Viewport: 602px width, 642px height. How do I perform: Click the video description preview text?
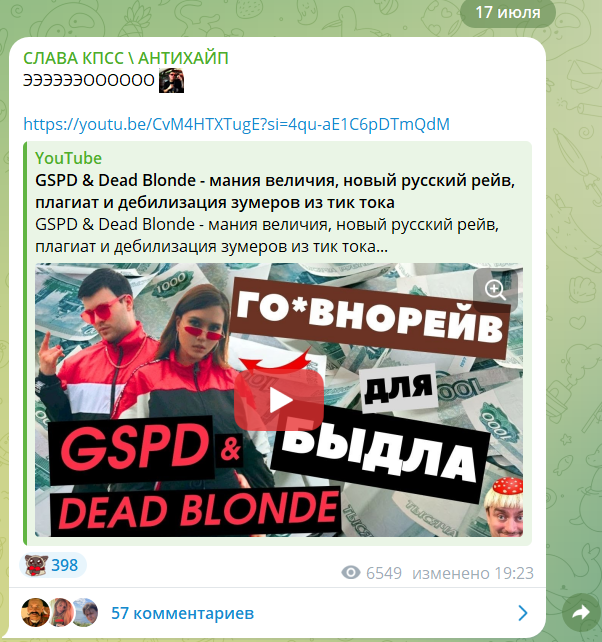click(267, 235)
